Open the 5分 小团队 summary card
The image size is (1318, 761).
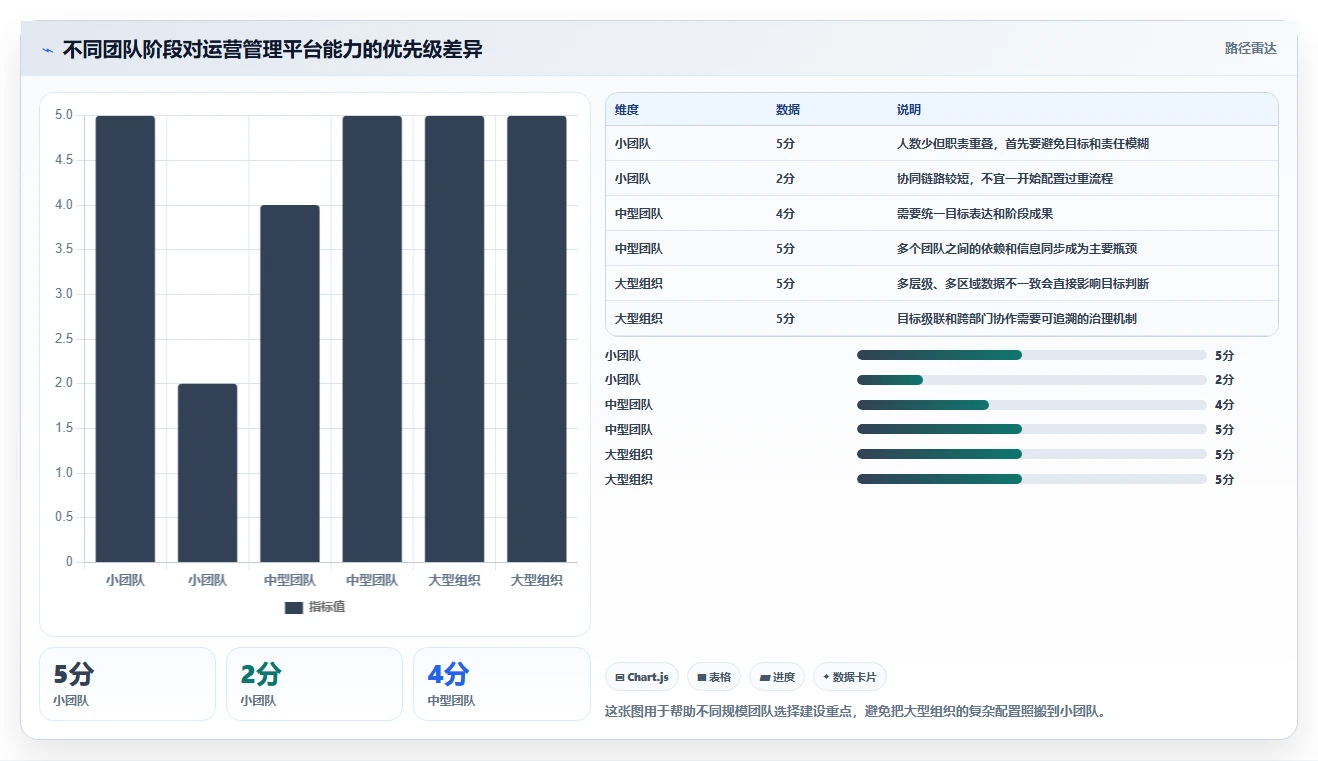[127, 684]
